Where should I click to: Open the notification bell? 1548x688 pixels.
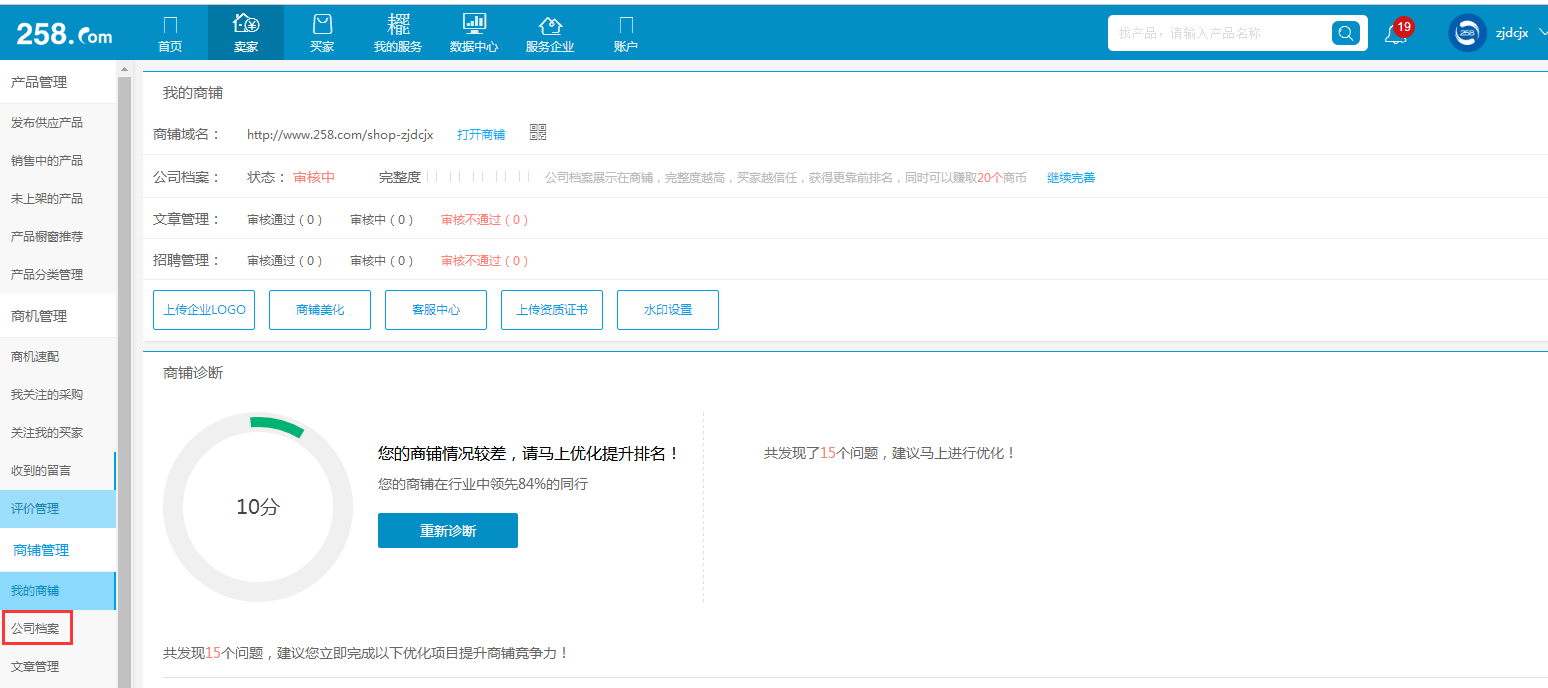[x=1395, y=33]
